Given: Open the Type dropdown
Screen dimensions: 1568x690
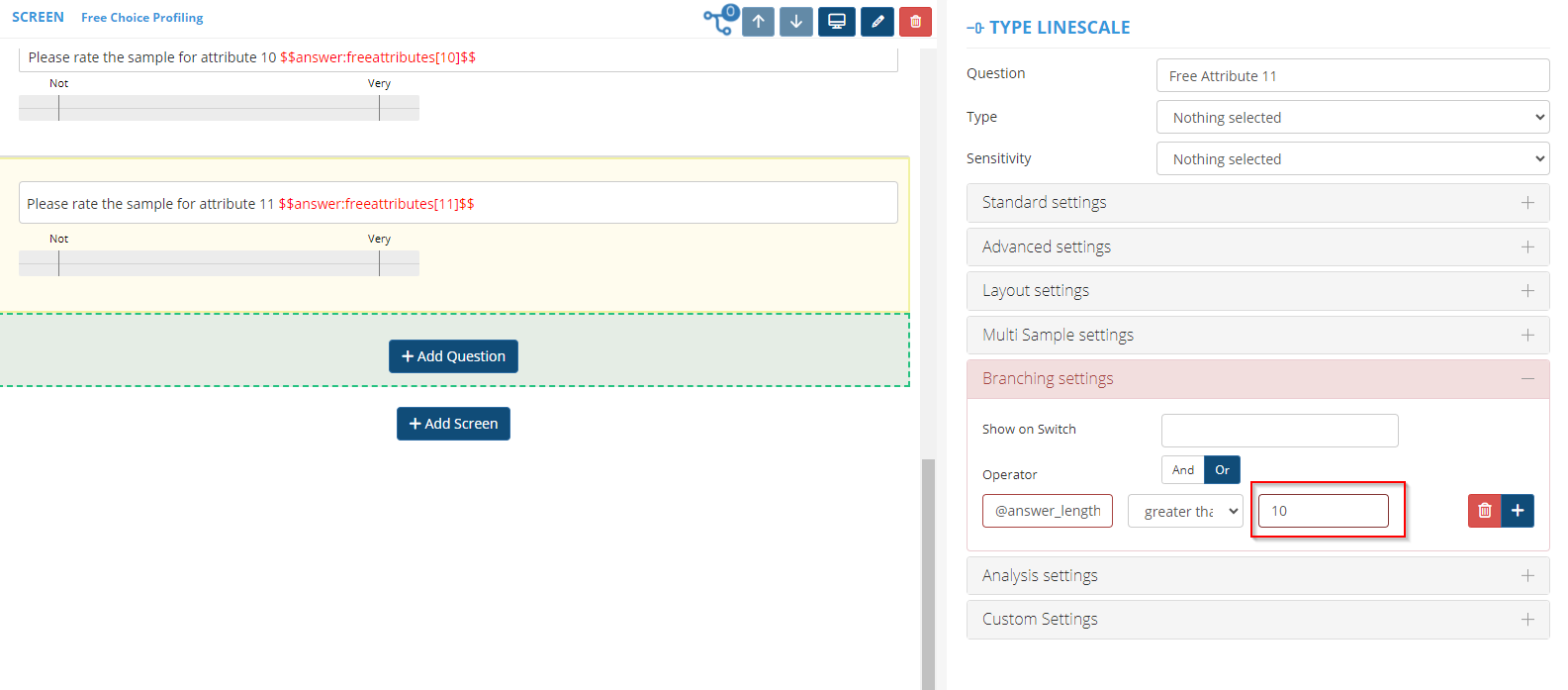Looking at the screenshot, I should point(1352,118).
